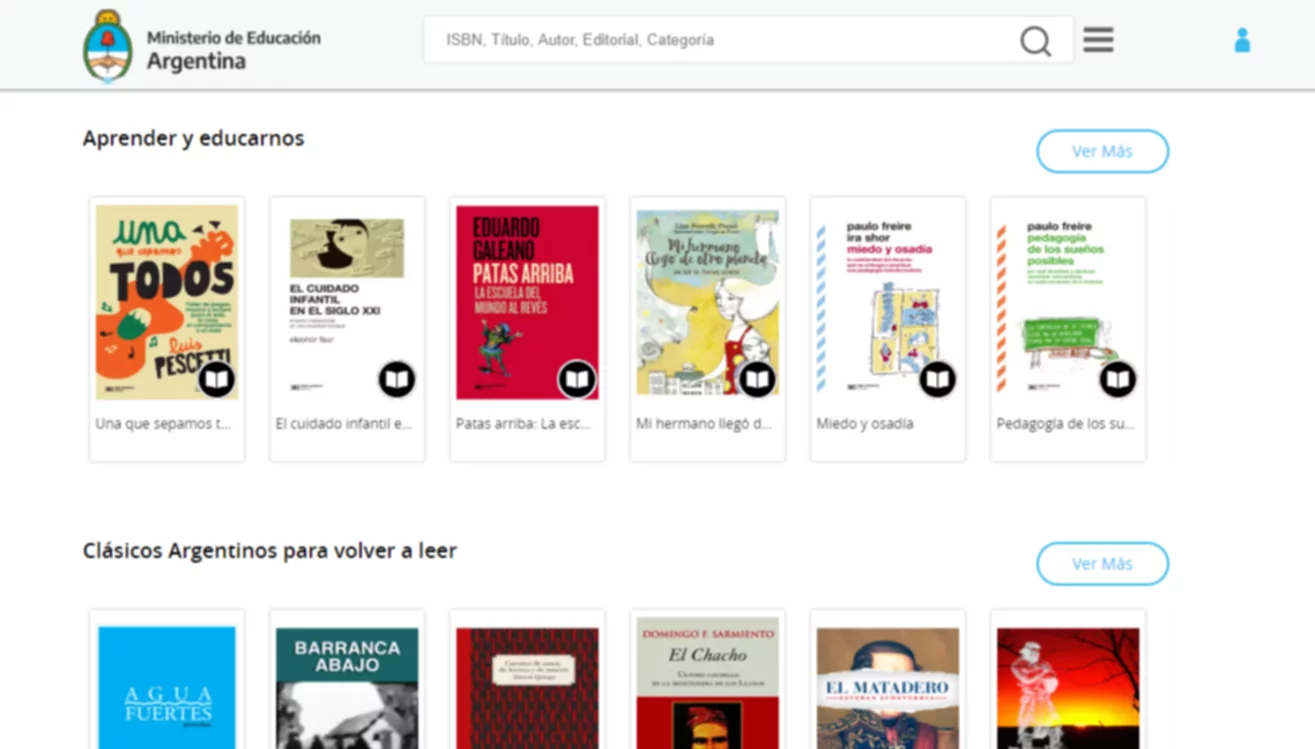Open the blue user account icon
The image size is (1315, 749).
(x=1242, y=40)
